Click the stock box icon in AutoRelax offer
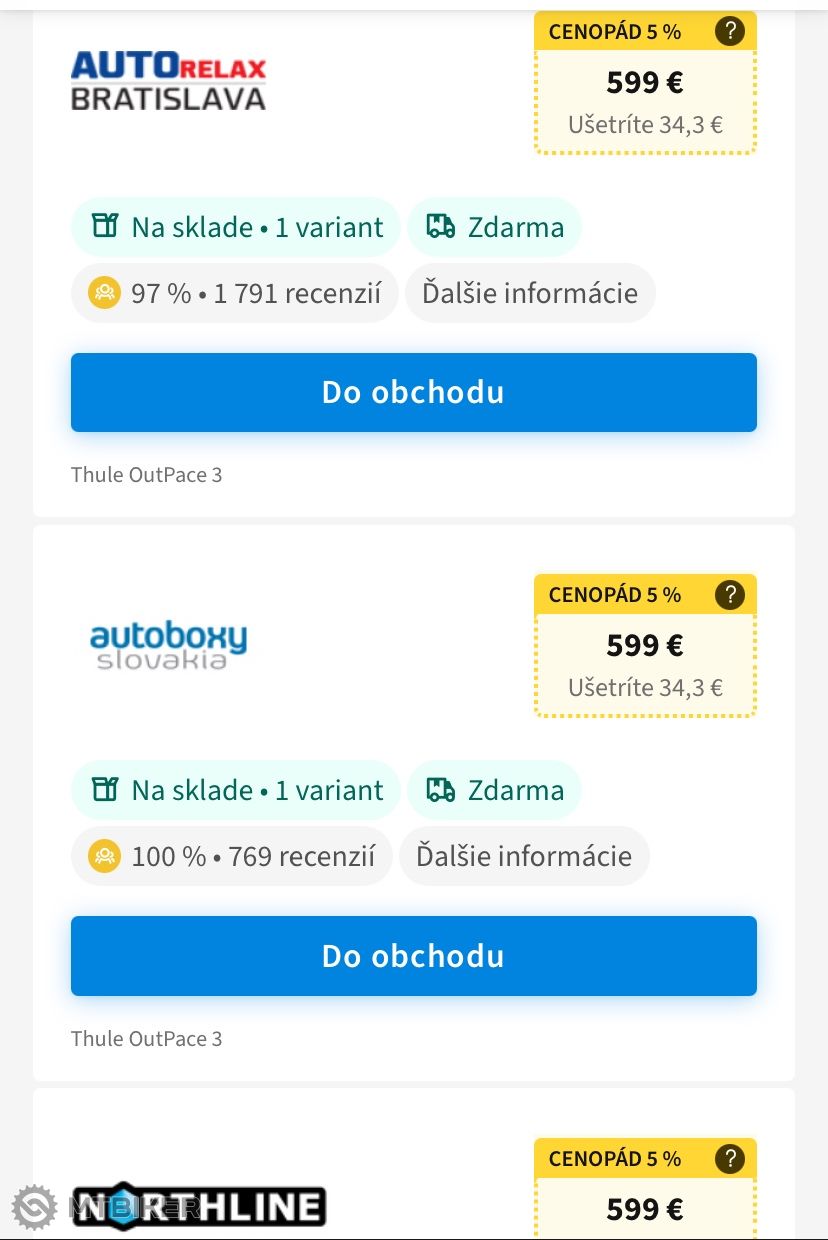 point(105,226)
